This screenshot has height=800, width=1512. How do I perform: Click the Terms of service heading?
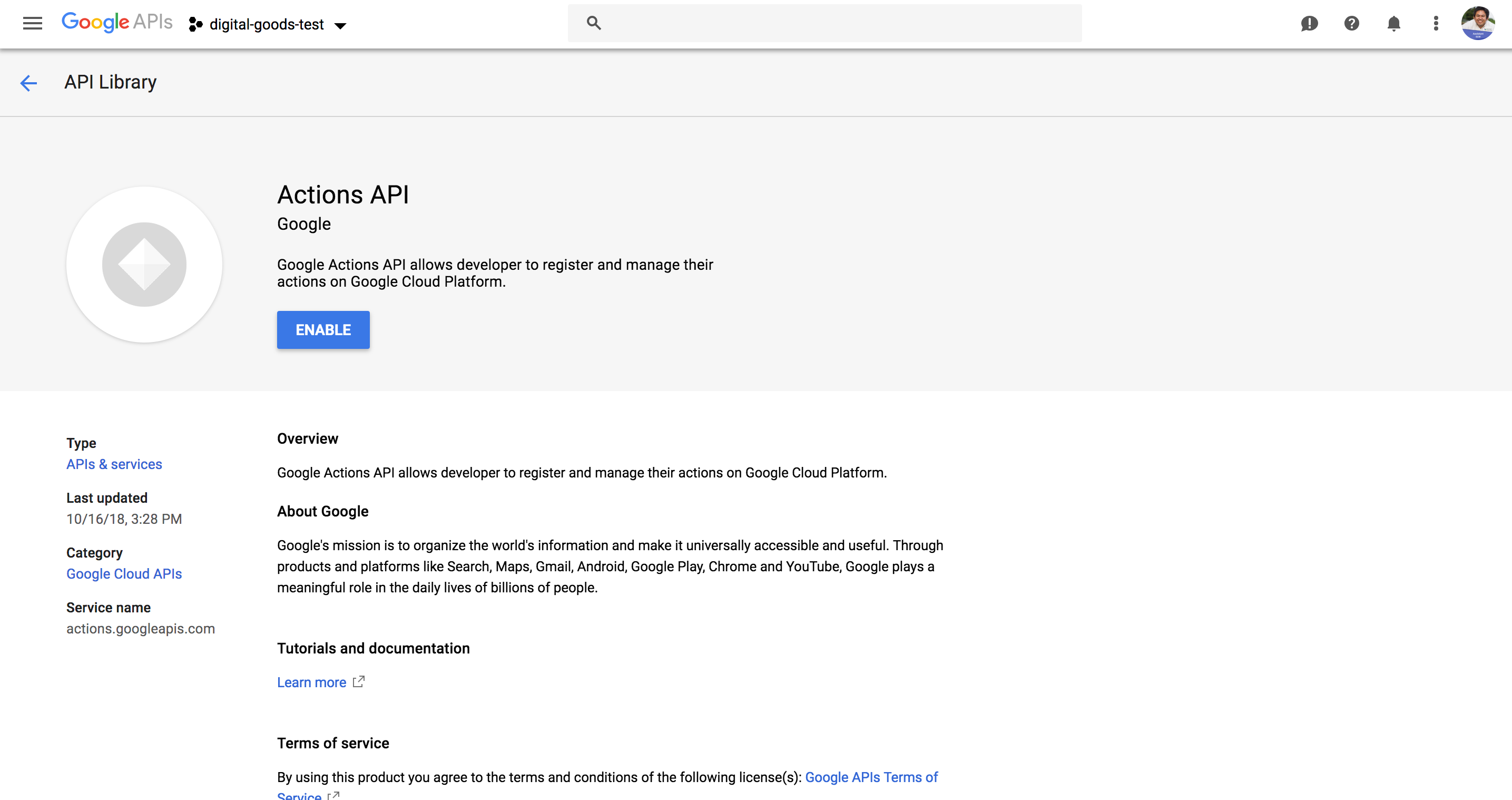pyautogui.click(x=333, y=743)
